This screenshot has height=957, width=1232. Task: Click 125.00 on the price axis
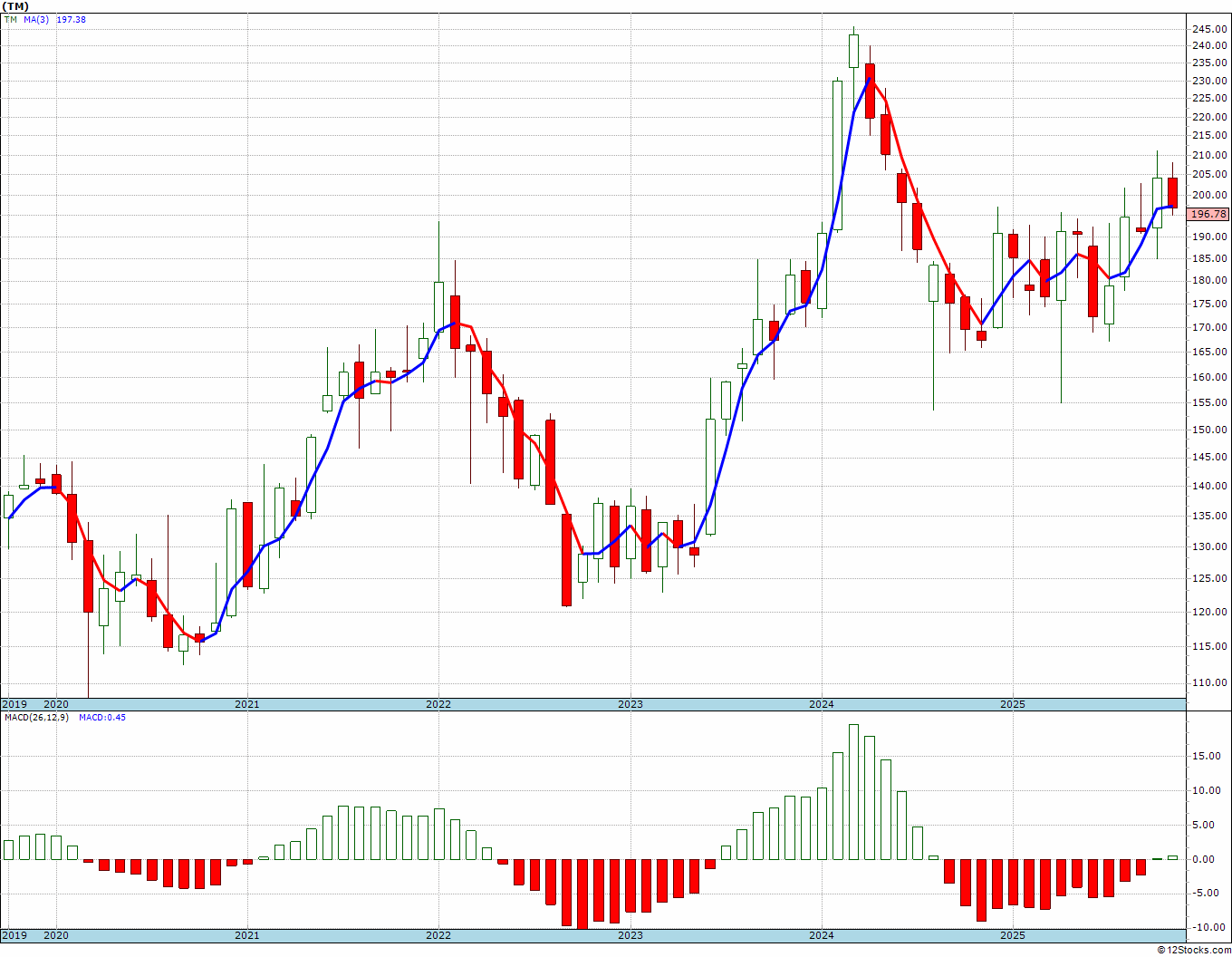[x=1210, y=578]
